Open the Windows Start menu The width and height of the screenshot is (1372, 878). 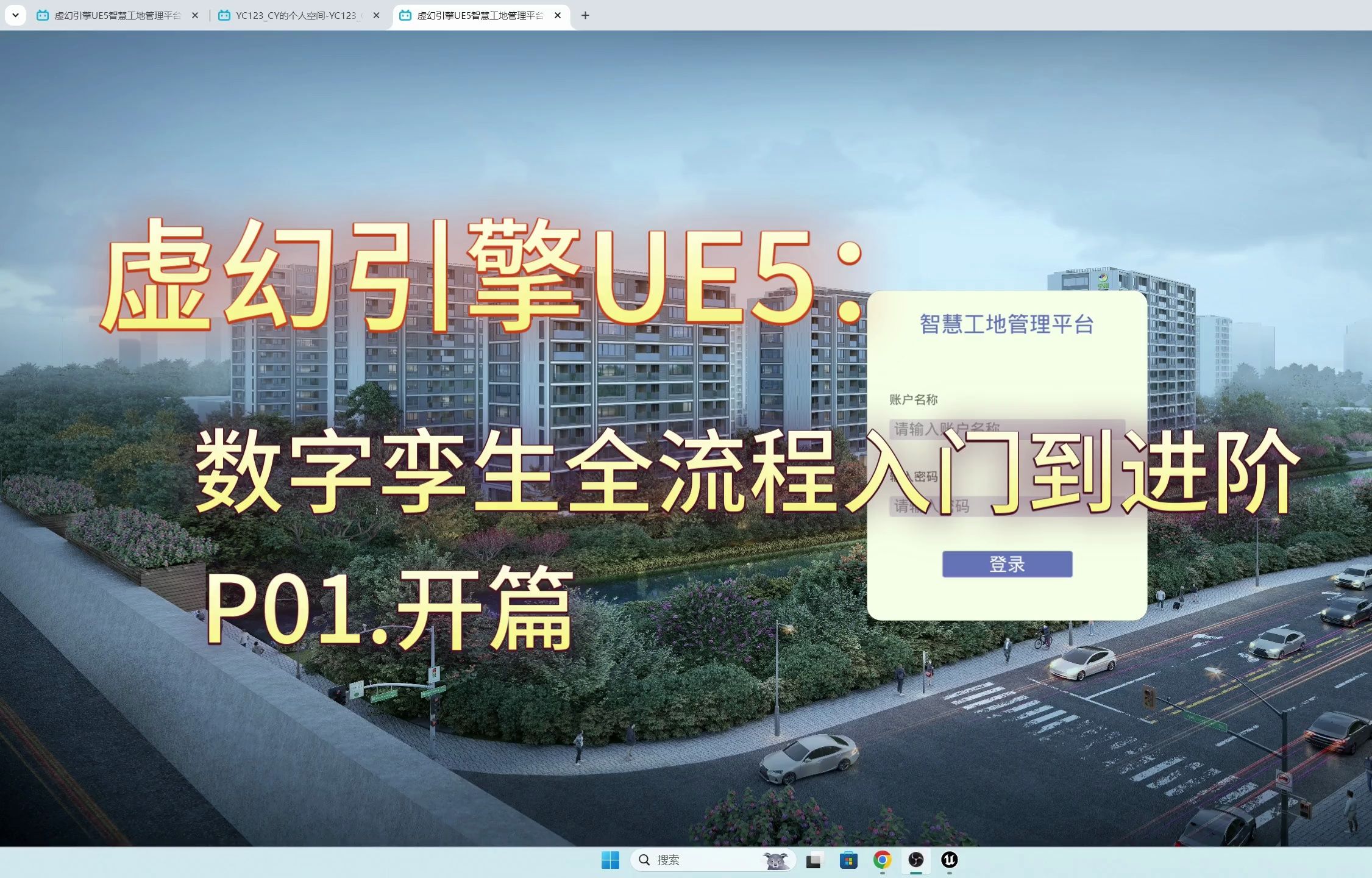pos(610,860)
